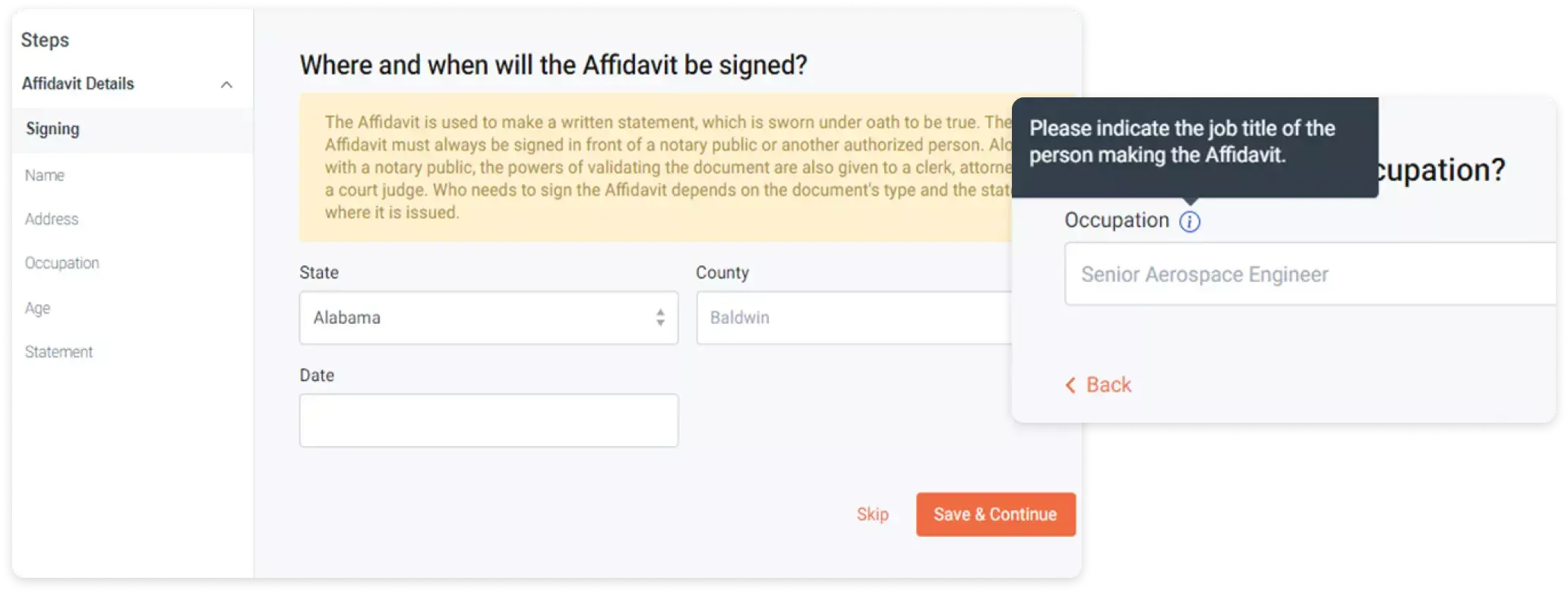Go to the Name step
Viewport: 1568px width, 593px height.
(44, 176)
